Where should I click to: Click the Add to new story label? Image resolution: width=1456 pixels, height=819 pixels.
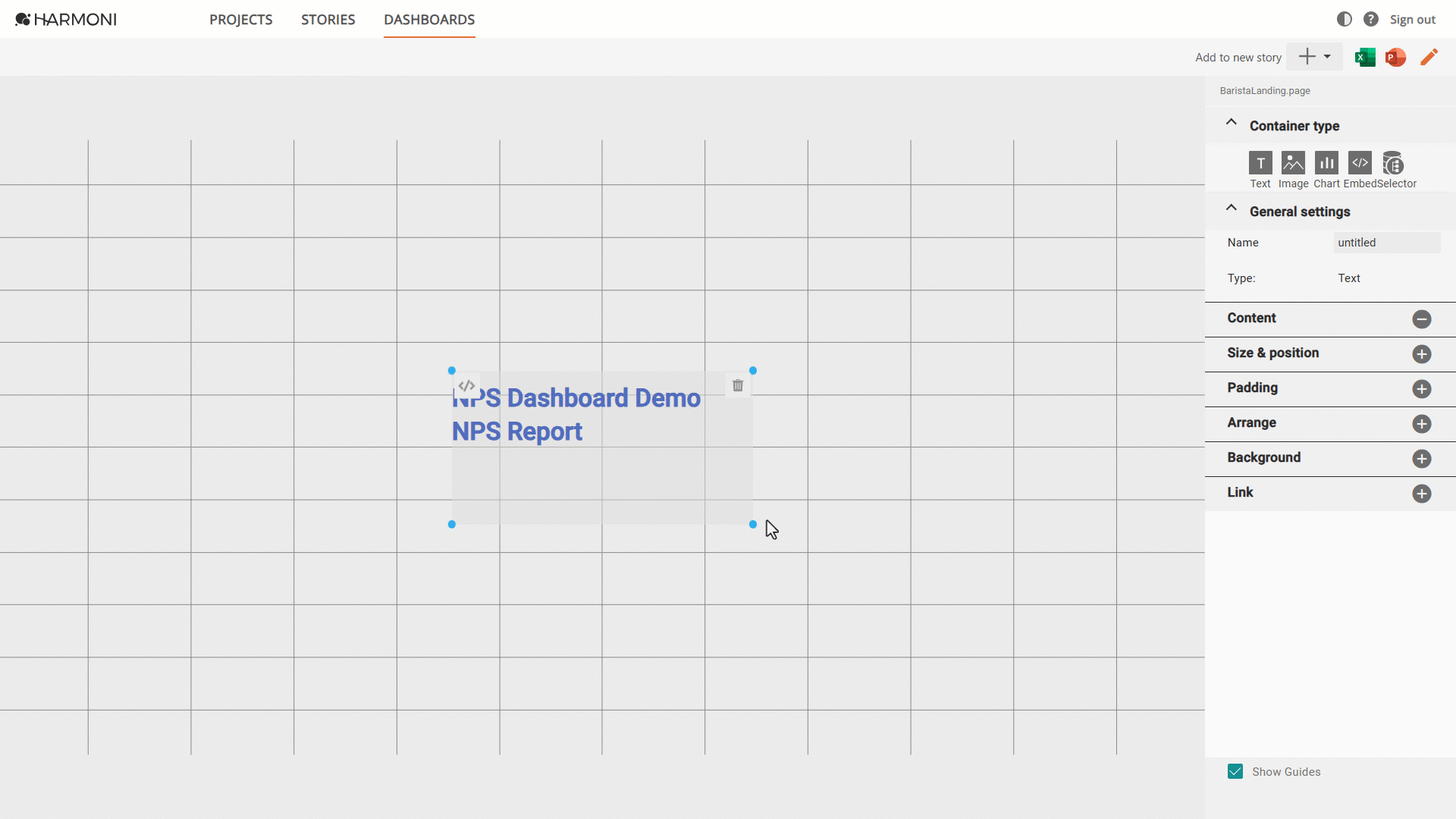tap(1238, 58)
